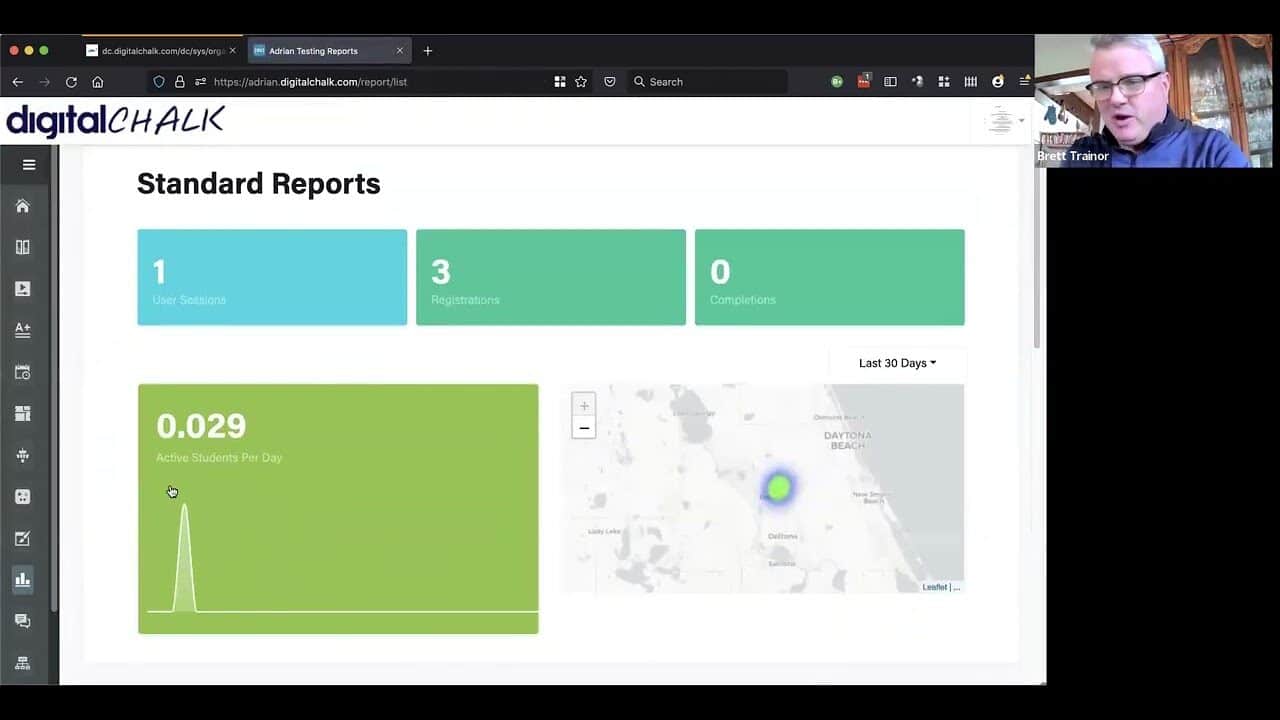
Task: Toggle the browser sidebar view icon
Action: [x=890, y=82]
